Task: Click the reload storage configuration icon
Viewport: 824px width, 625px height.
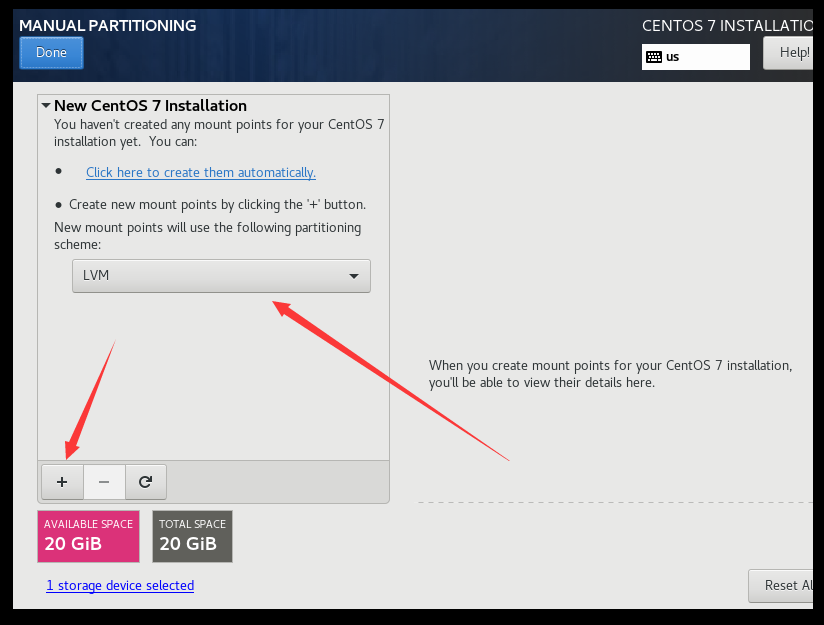Action: click(x=146, y=481)
